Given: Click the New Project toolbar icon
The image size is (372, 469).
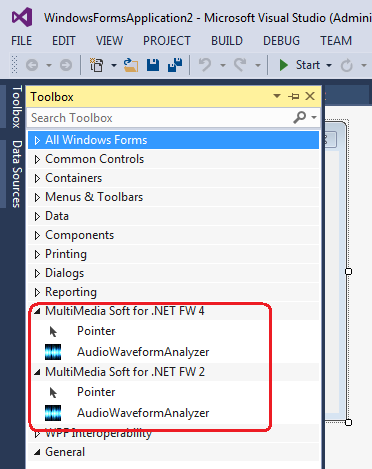Looking at the screenshot, I should point(97,65).
